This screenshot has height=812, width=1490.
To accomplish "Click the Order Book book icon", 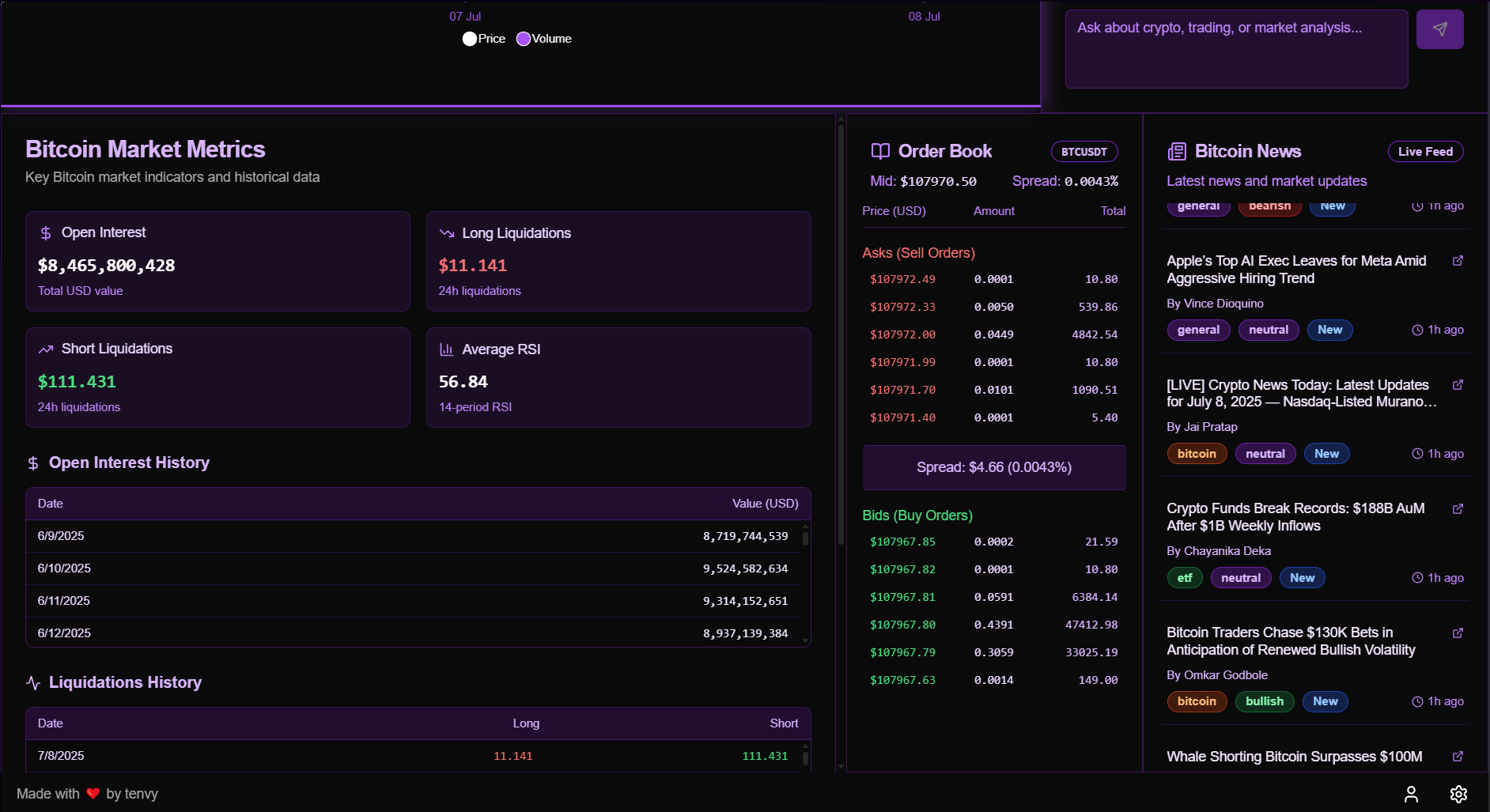I will click(x=880, y=152).
